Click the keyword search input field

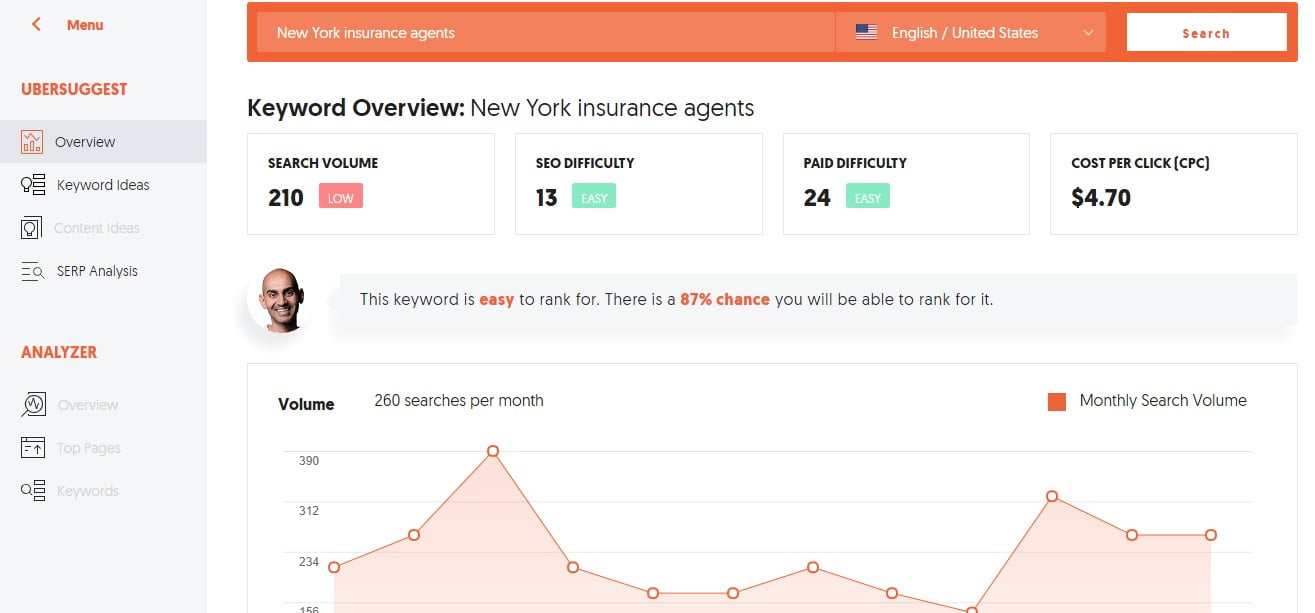pyautogui.click(x=546, y=32)
